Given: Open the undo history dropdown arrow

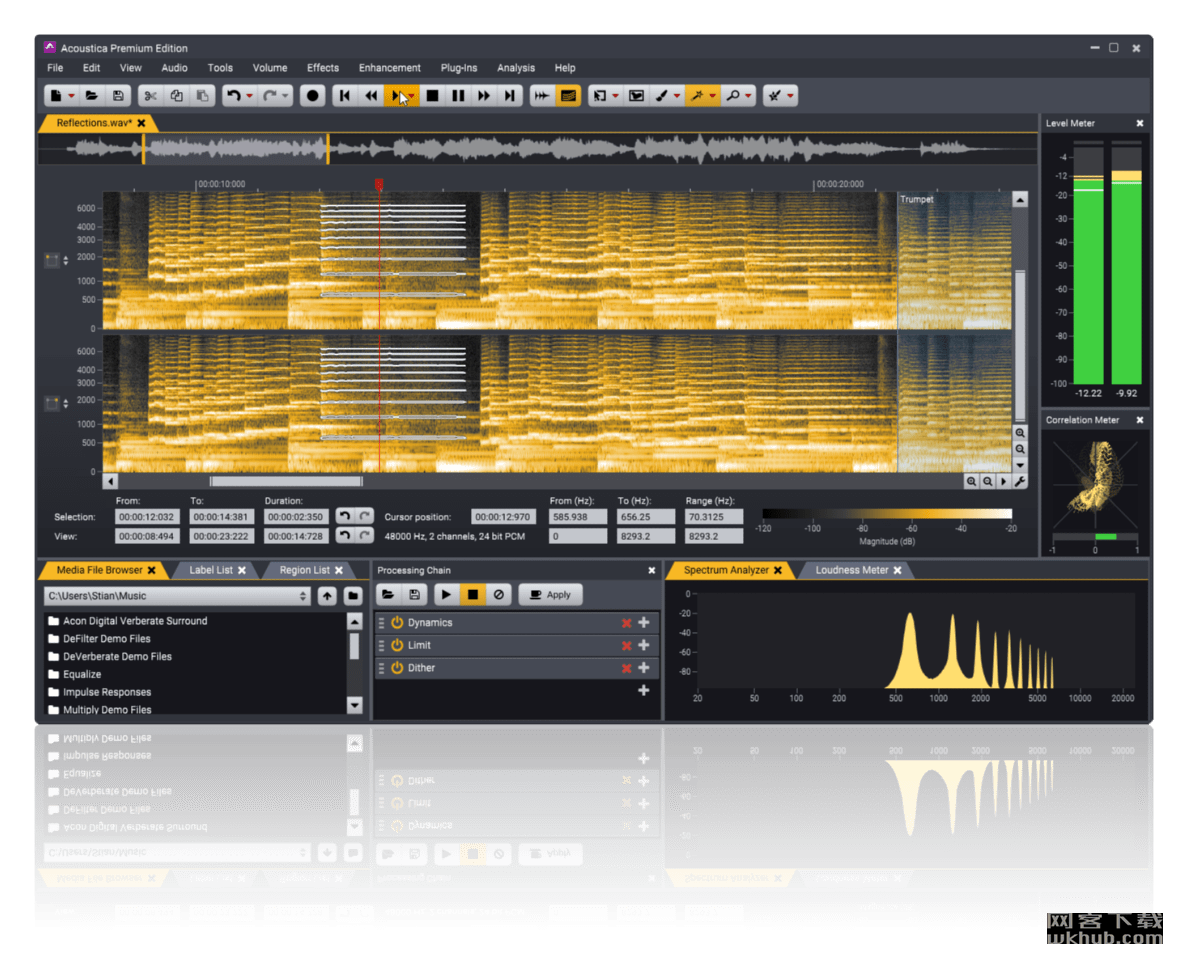Looking at the screenshot, I should 249,96.
